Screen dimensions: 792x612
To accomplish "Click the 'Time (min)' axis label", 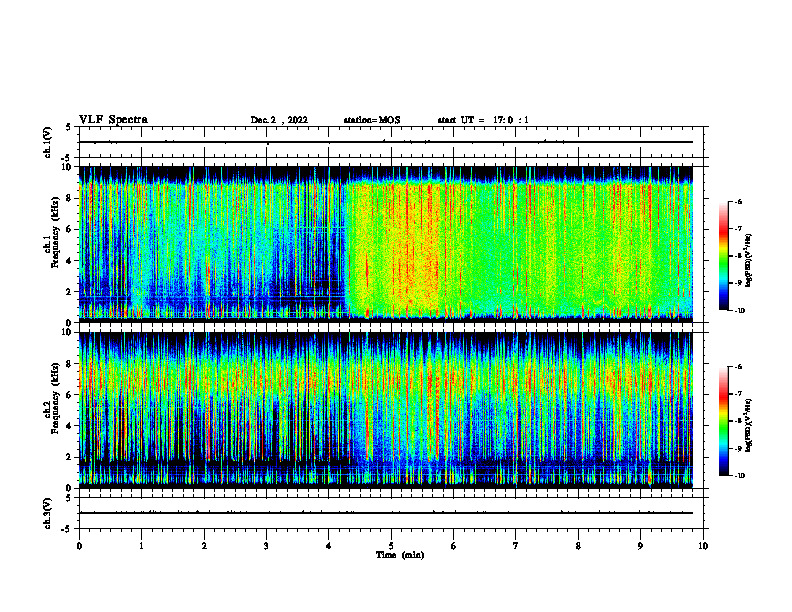I will pos(400,555).
